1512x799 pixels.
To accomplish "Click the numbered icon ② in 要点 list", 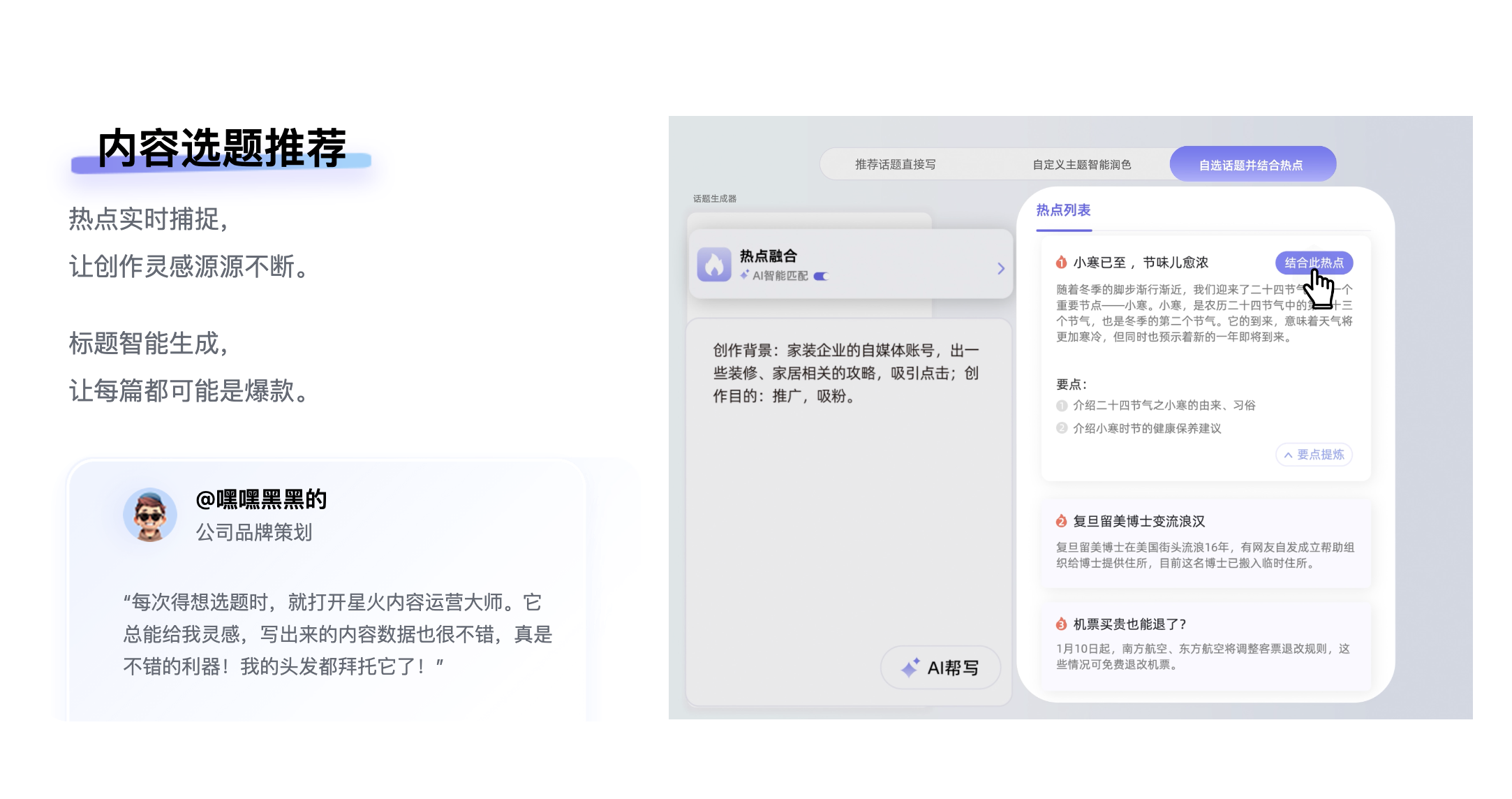I will click(1062, 427).
